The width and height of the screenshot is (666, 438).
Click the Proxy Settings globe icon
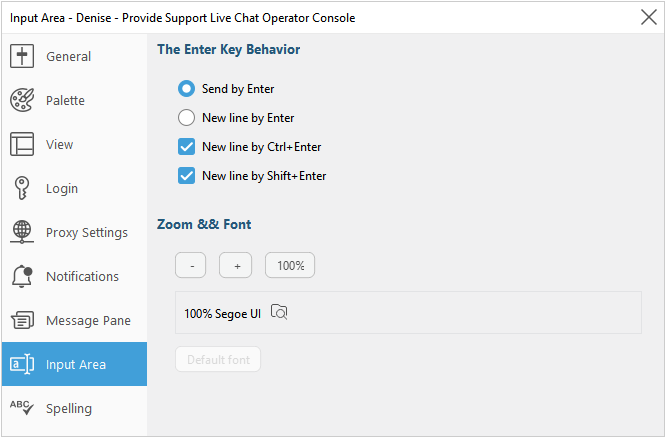(22, 233)
